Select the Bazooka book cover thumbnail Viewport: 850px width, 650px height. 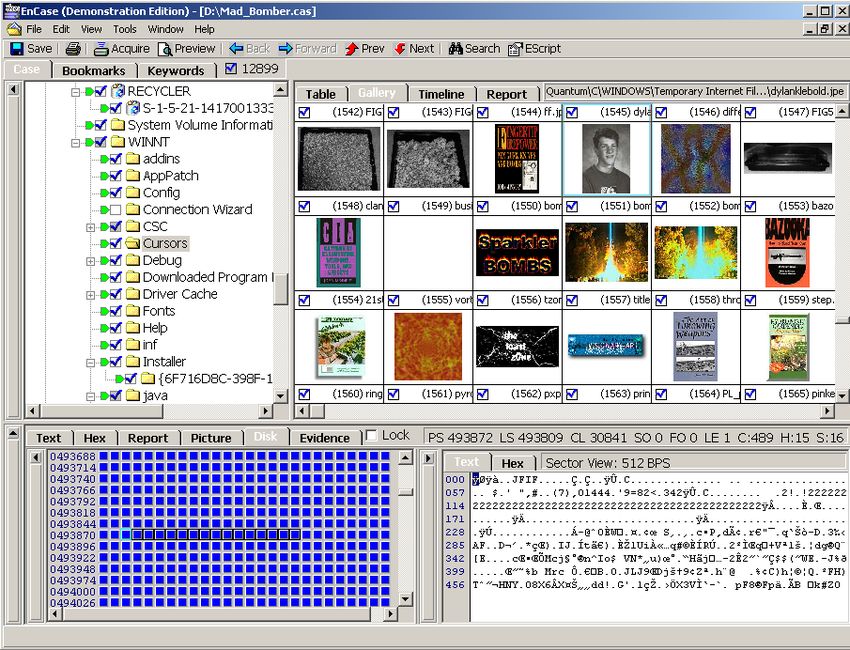click(x=787, y=253)
